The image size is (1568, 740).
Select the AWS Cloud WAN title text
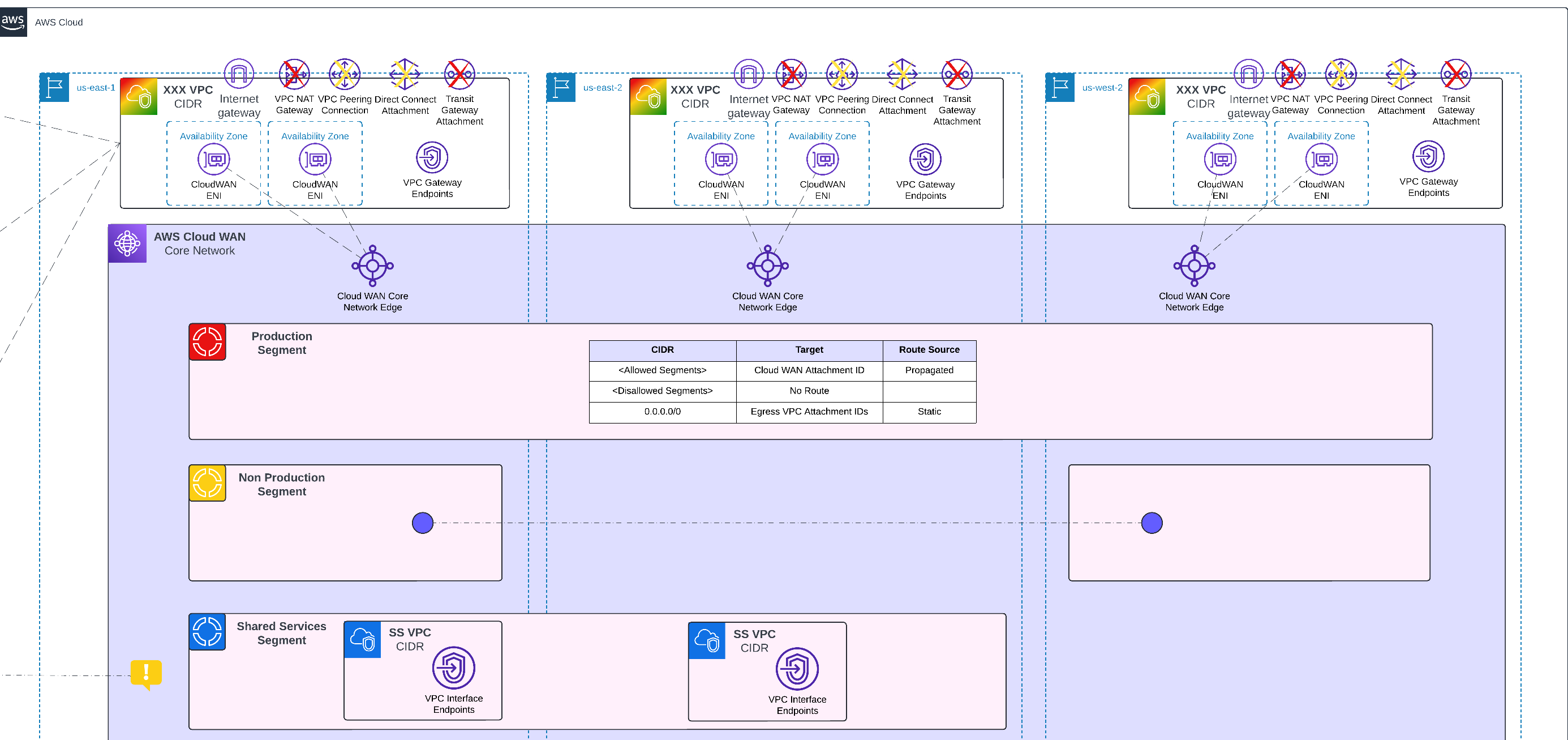coord(200,237)
